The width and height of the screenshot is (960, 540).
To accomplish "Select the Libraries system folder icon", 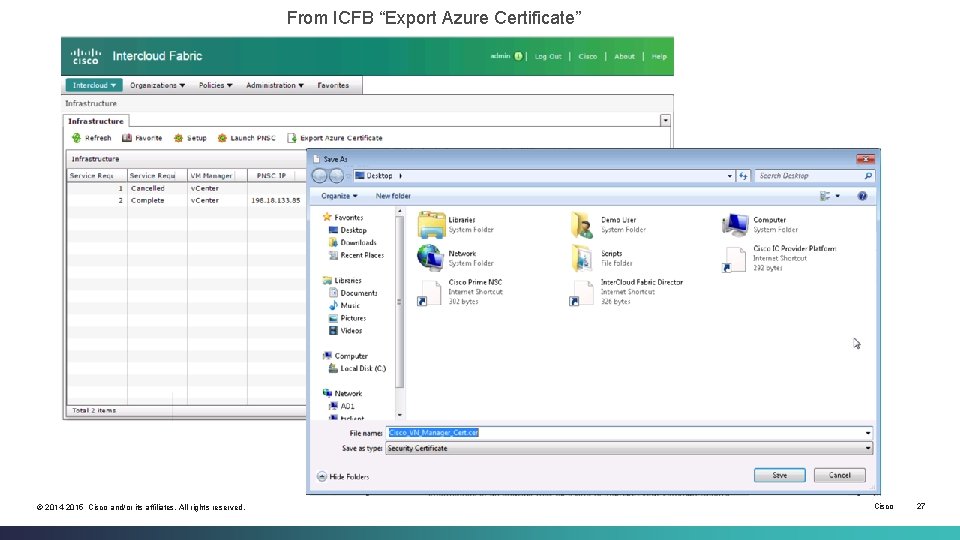I will point(432,225).
